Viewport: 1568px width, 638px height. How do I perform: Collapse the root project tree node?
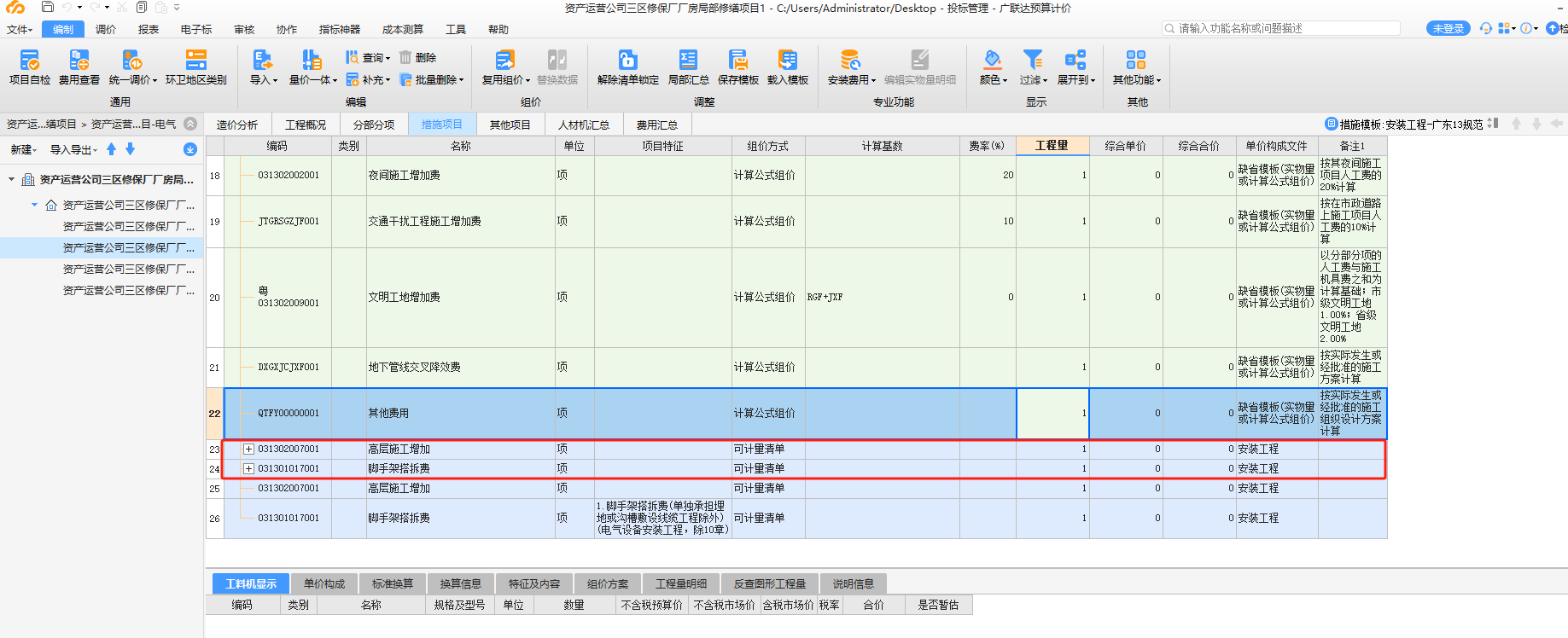pyautogui.click(x=11, y=179)
